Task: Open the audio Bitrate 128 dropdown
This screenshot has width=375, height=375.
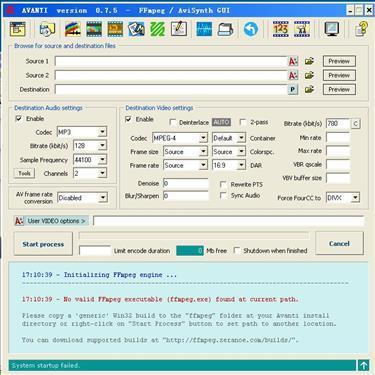Action: pyautogui.click(x=102, y=146)
